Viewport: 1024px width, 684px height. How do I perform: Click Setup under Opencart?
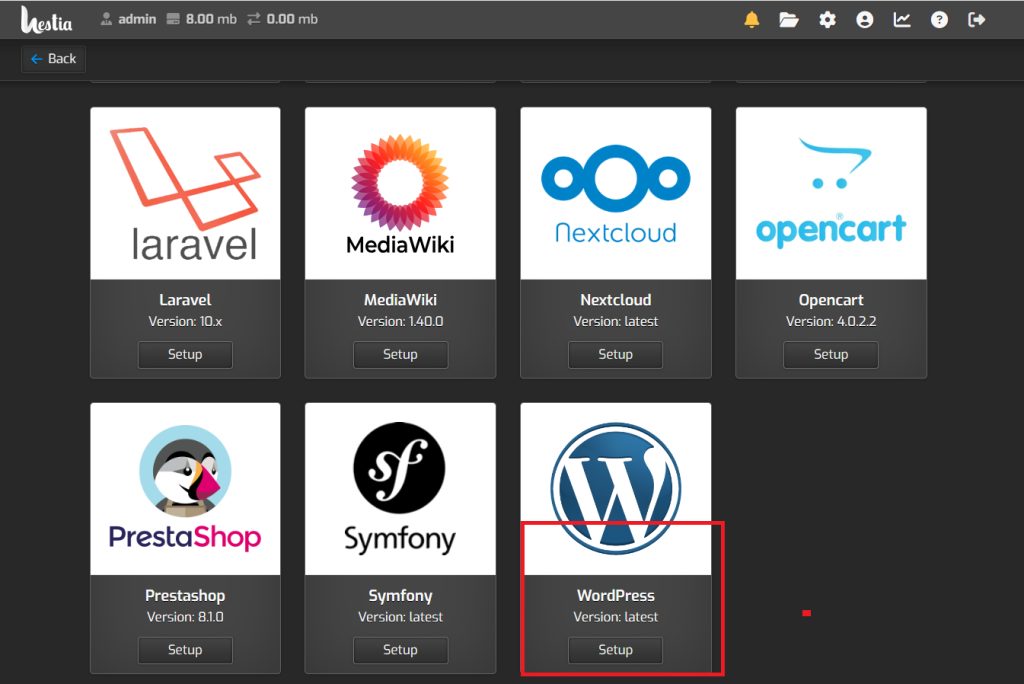click(831, 355)
